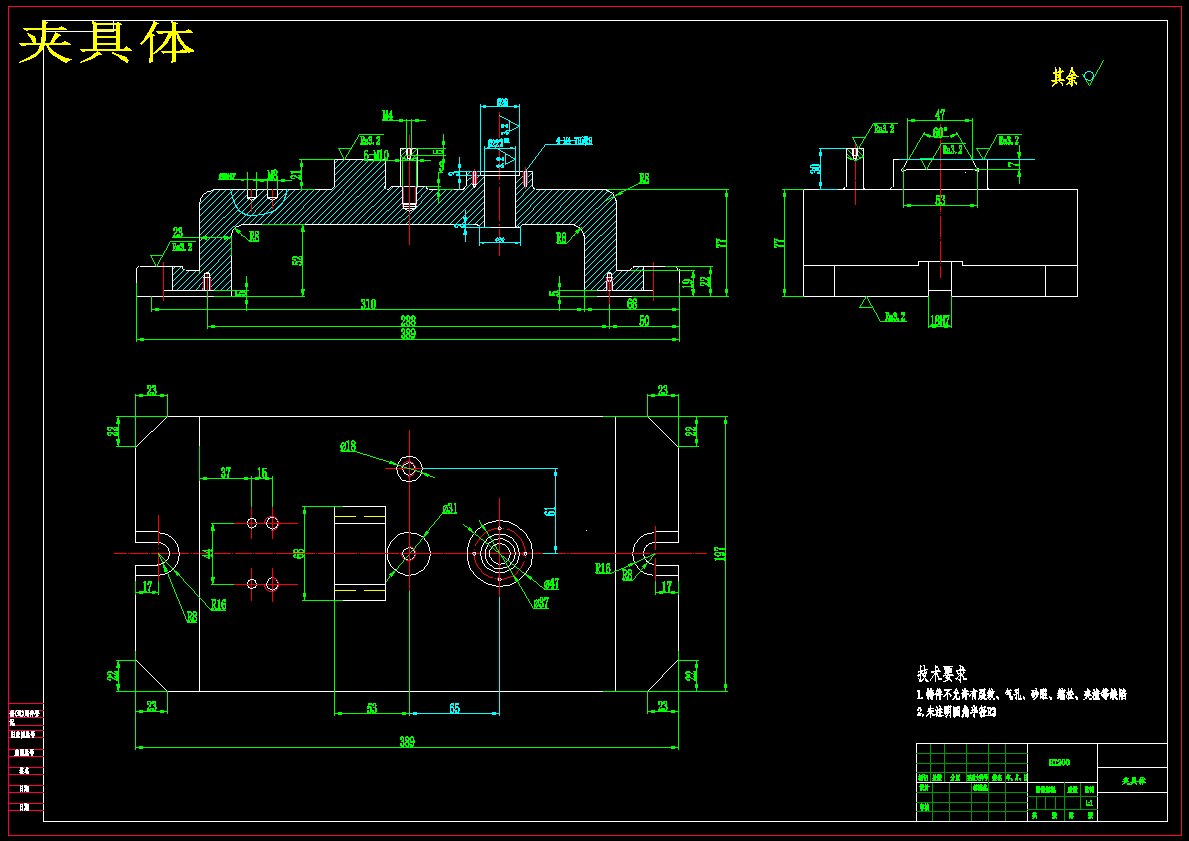
Task: Click the ø37 diameter callout
Action: [541, 603]
